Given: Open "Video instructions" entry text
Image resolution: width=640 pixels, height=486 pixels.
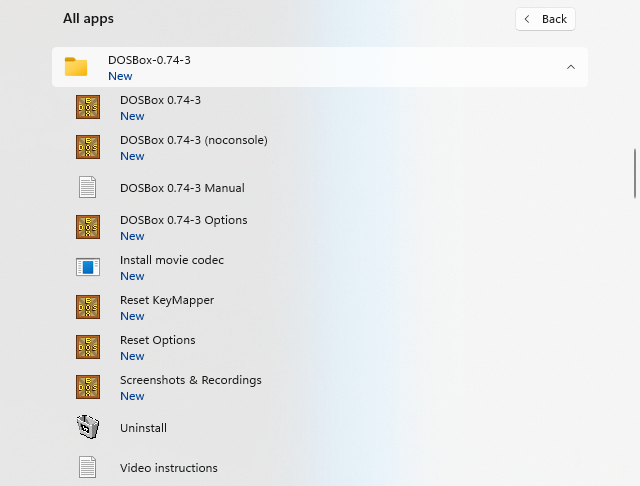Looking at the screenshot, I should (x=169, y=468).
